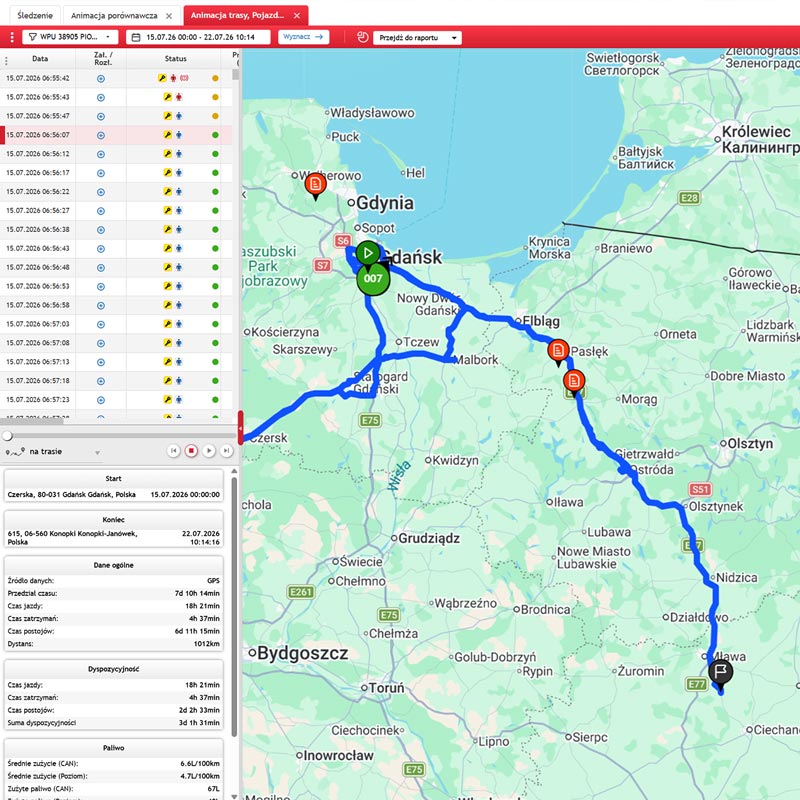
Task: Click the summary panel vertical scrollbar
Action: pyautogui.click(x=234, y=607)
